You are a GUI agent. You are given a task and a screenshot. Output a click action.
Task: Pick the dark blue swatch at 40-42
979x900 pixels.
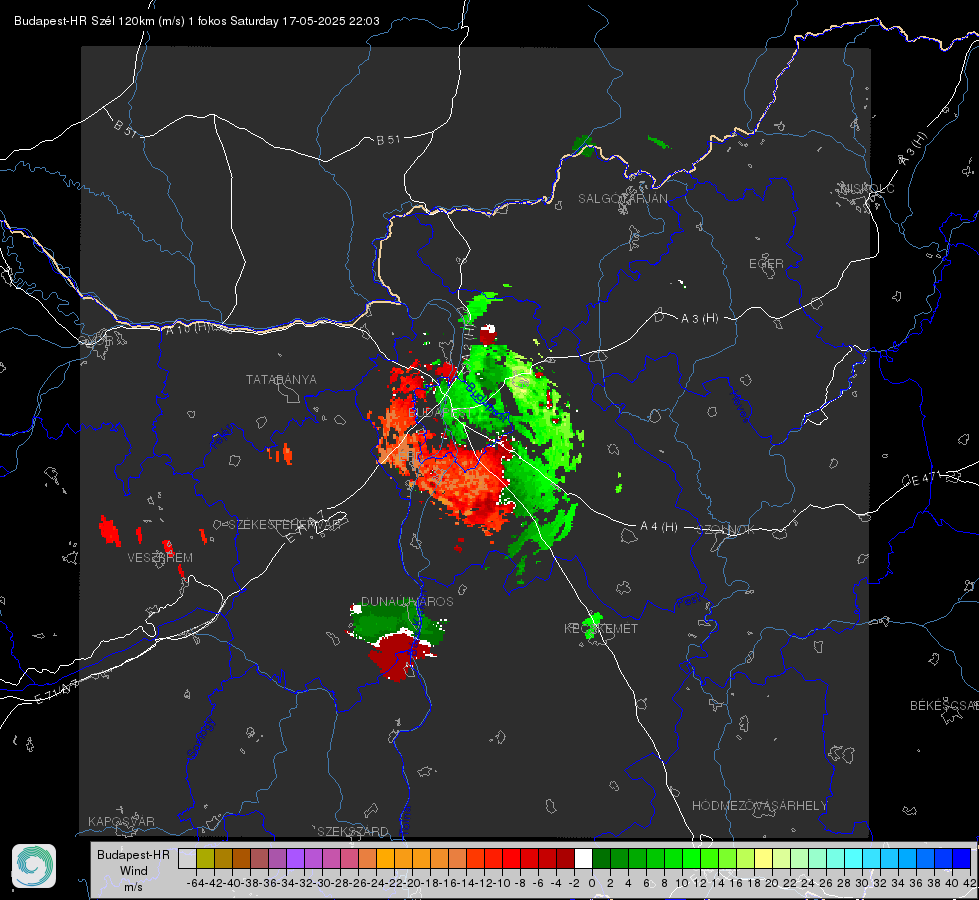tap(962, 859)
